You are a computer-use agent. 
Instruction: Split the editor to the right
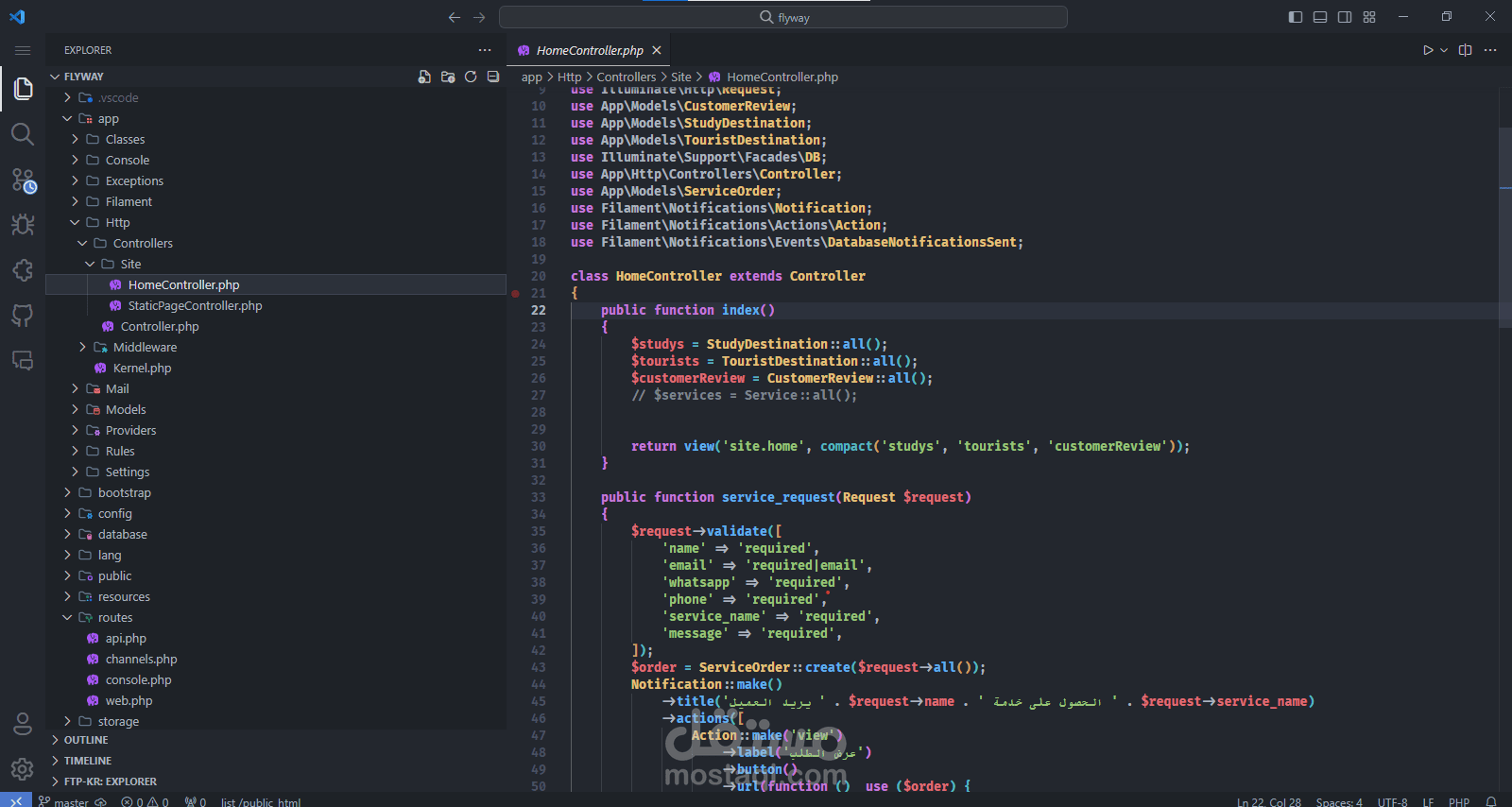[x=1466, y=50]
